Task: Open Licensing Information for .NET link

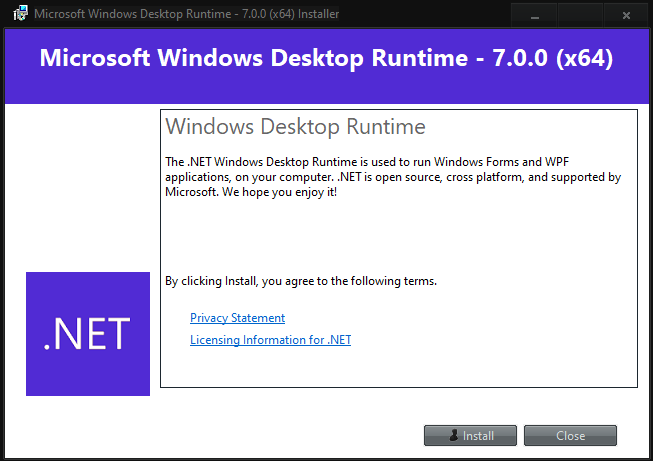Action: (x=270, y=340)
